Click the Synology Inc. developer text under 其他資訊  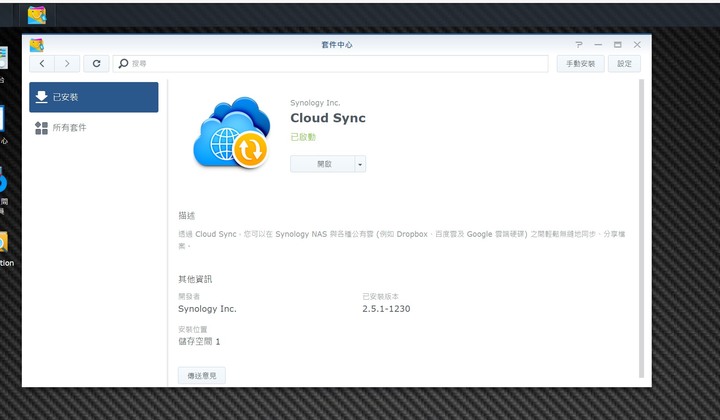pyautogui.click(x=207, y=308)
